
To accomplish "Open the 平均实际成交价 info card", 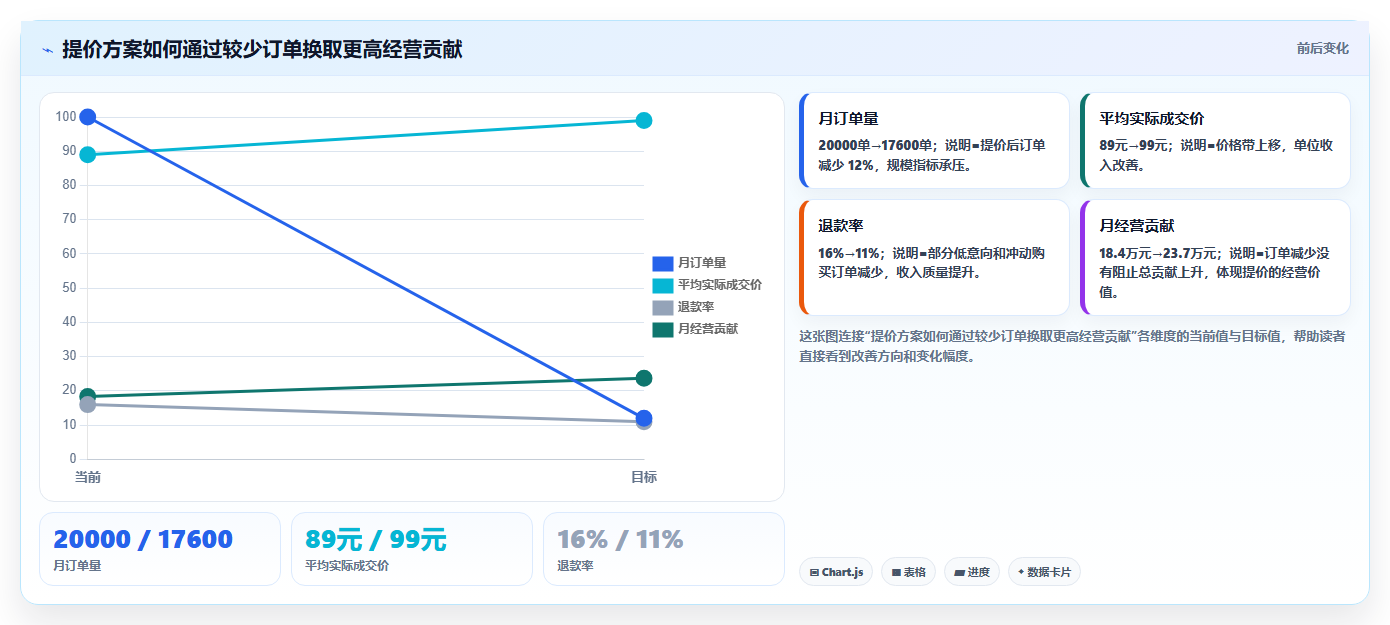I will point(1215,140).
